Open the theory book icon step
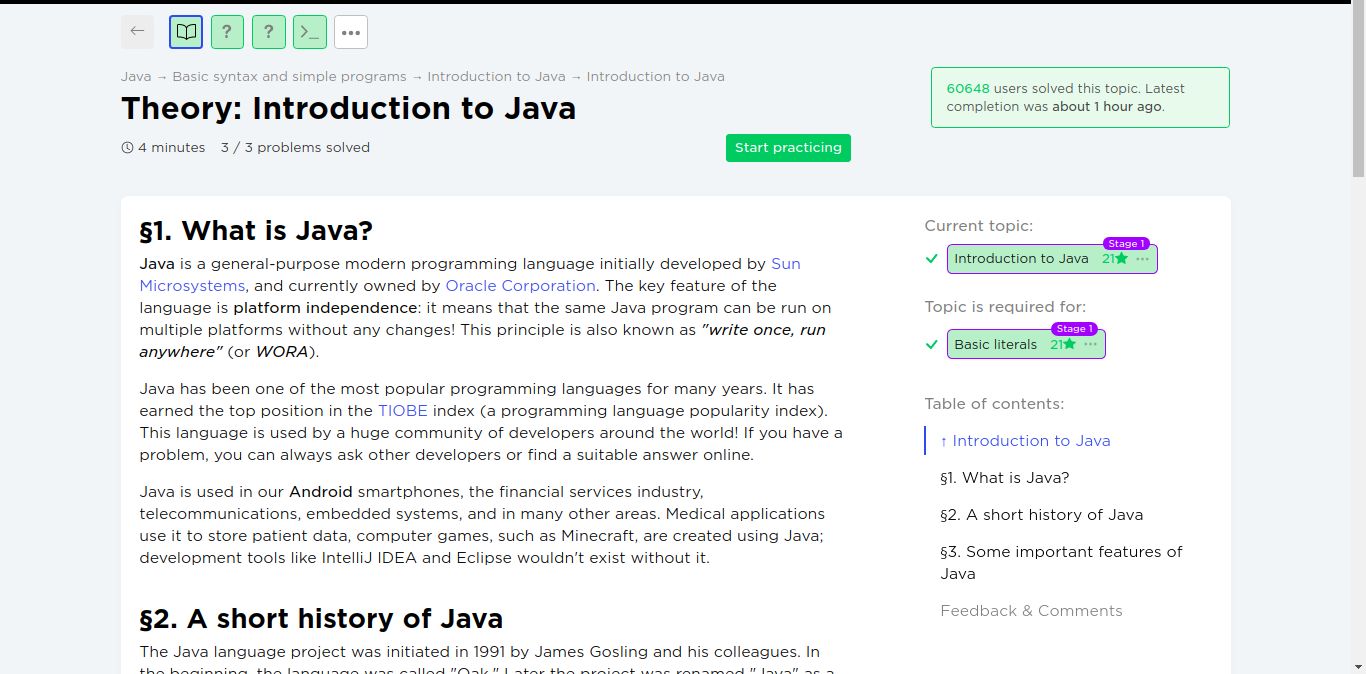The width and height of the screenshot is (1366, 674). coord(186,32)
